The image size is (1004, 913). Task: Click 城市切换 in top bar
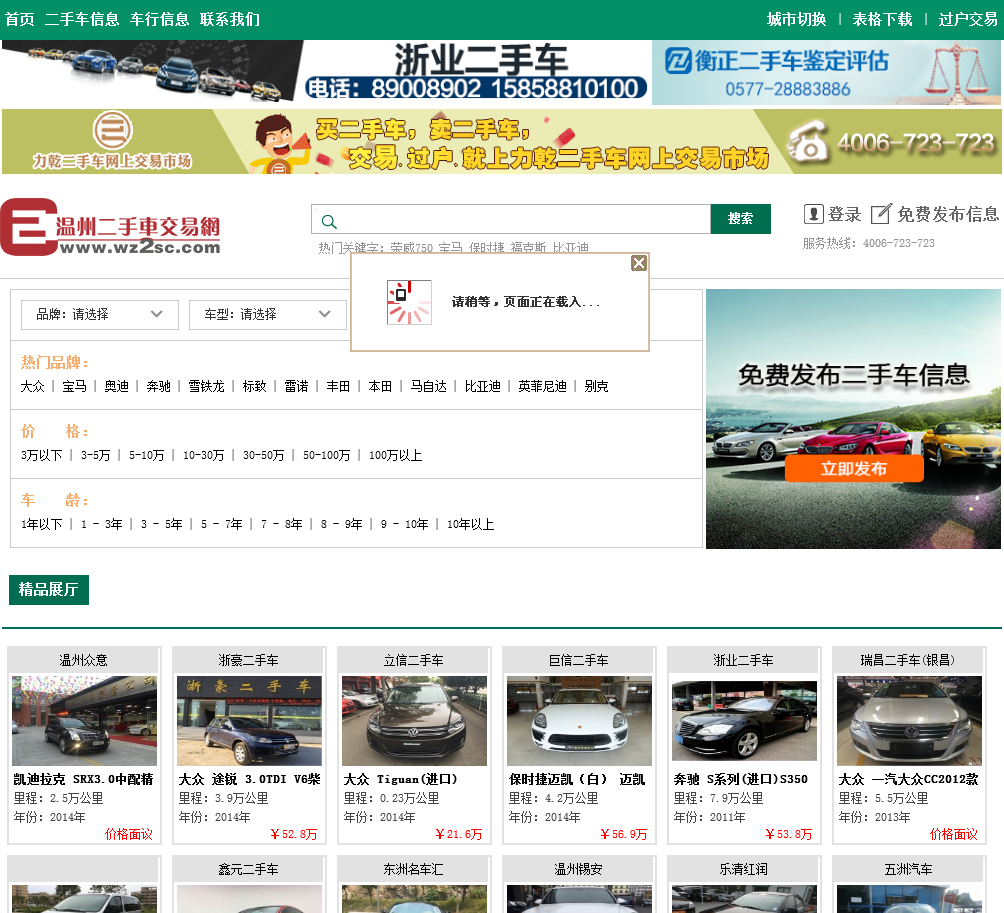click(x=797, y=19)
